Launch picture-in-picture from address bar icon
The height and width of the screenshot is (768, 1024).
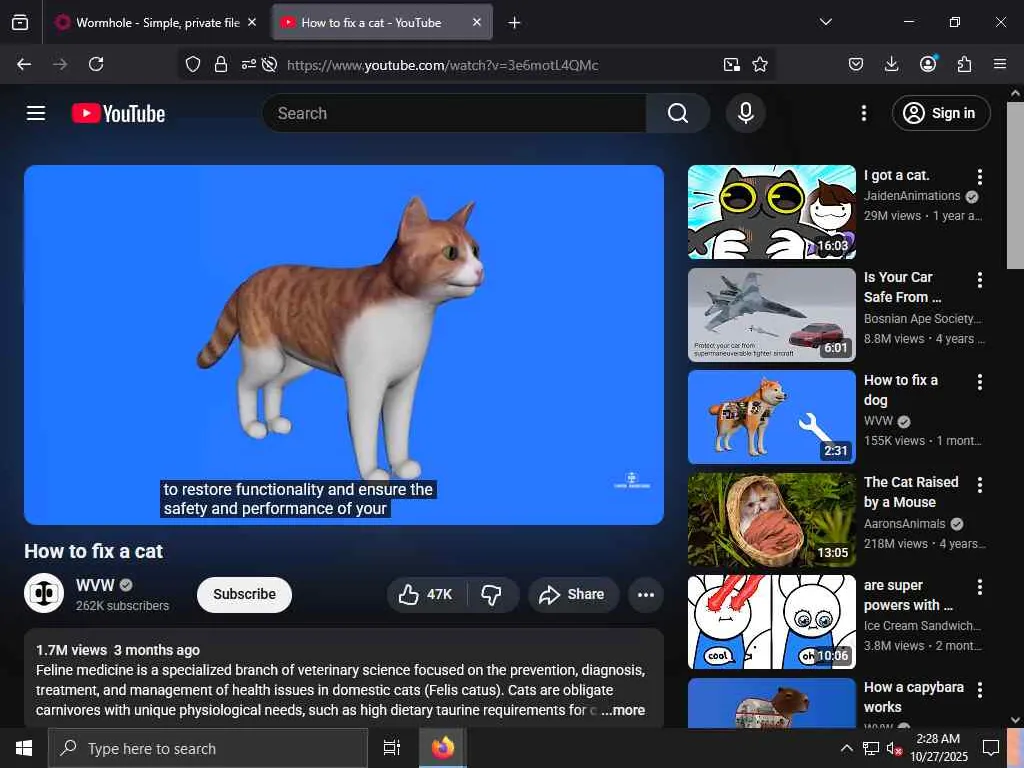pos(731,64)
